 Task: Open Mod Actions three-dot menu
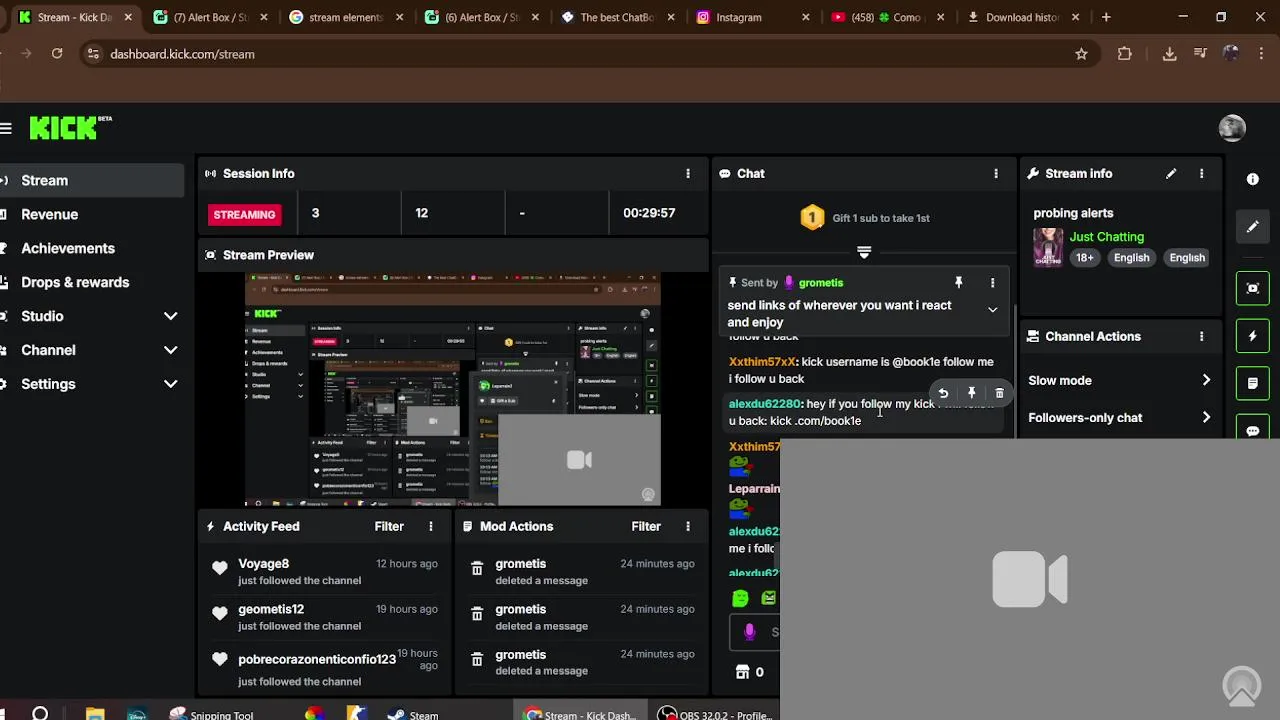point(688,526)
